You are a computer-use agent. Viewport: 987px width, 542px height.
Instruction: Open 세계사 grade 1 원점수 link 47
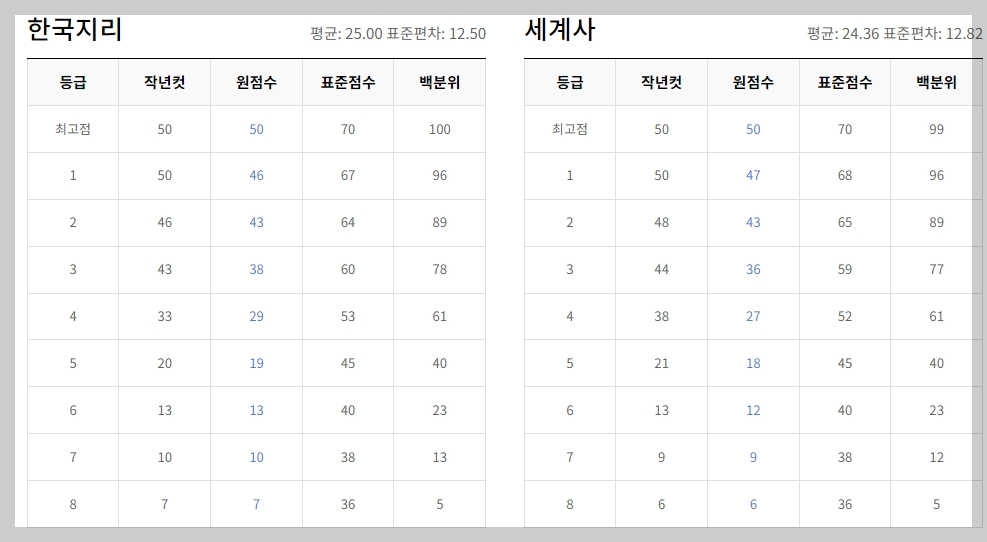point(753,176)
